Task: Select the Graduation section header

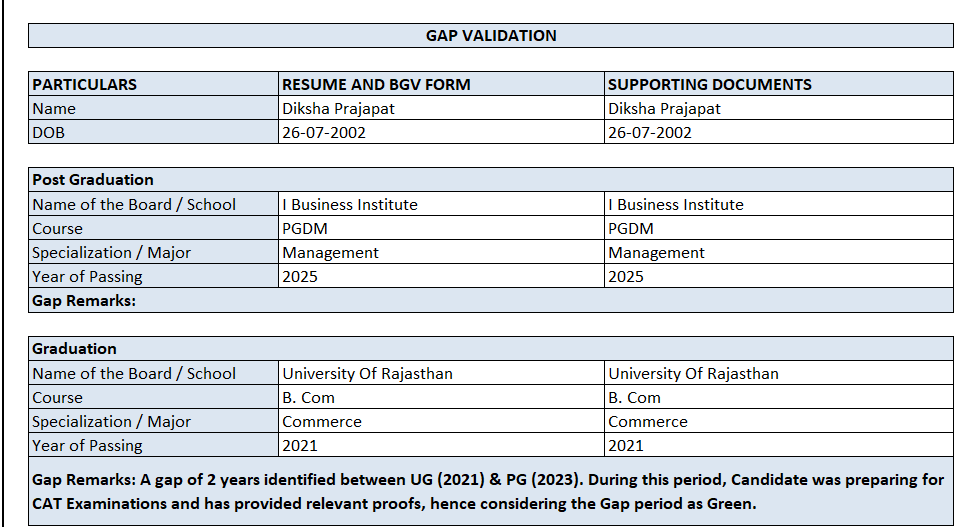Action: pyautogui.click(x=74, y=349)
